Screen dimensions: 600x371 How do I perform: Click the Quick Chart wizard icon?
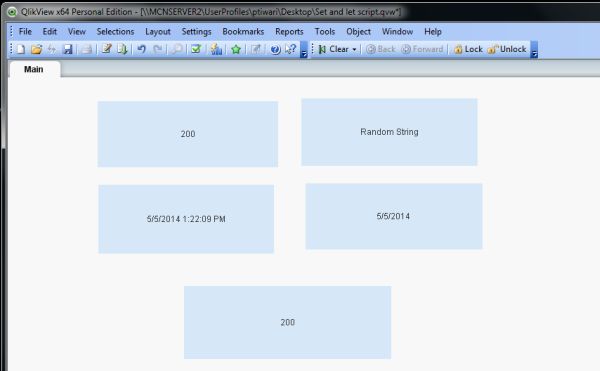click(216, 49)
